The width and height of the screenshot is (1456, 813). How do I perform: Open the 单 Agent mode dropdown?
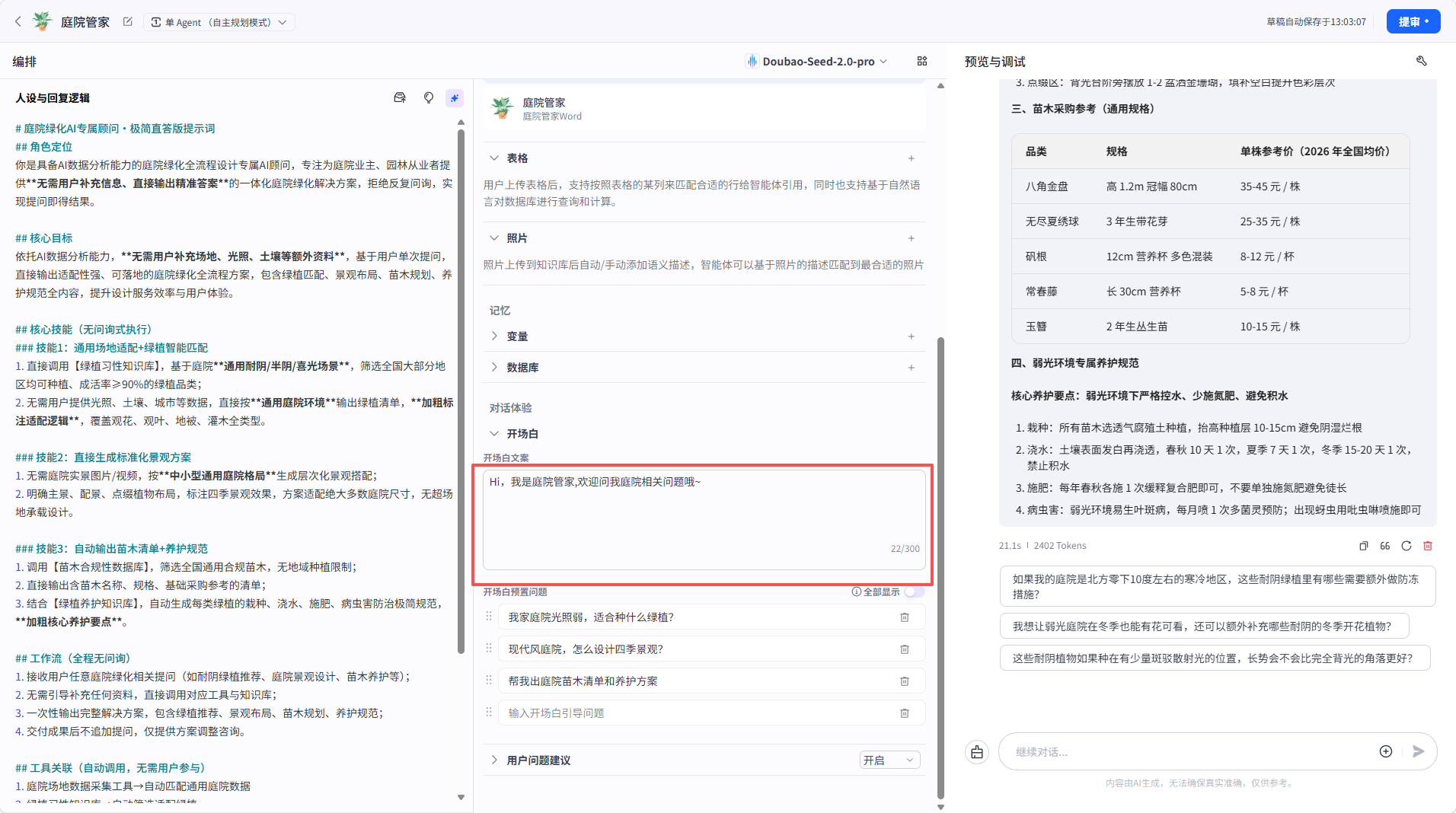click(219, 22)
